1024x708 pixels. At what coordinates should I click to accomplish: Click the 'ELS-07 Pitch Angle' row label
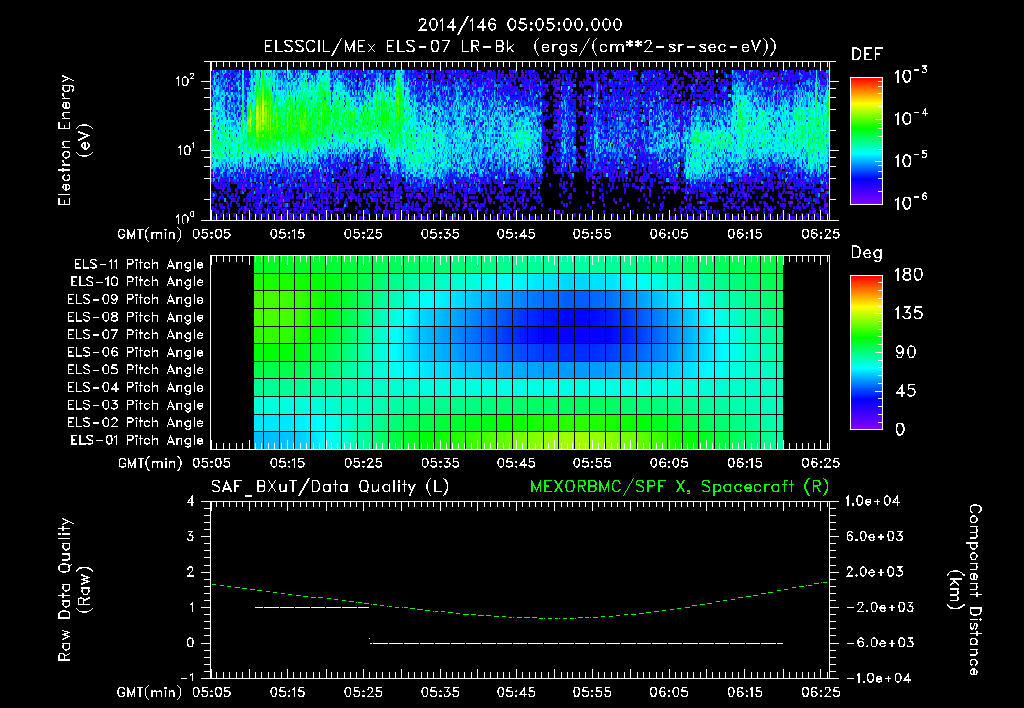point(135,335)
